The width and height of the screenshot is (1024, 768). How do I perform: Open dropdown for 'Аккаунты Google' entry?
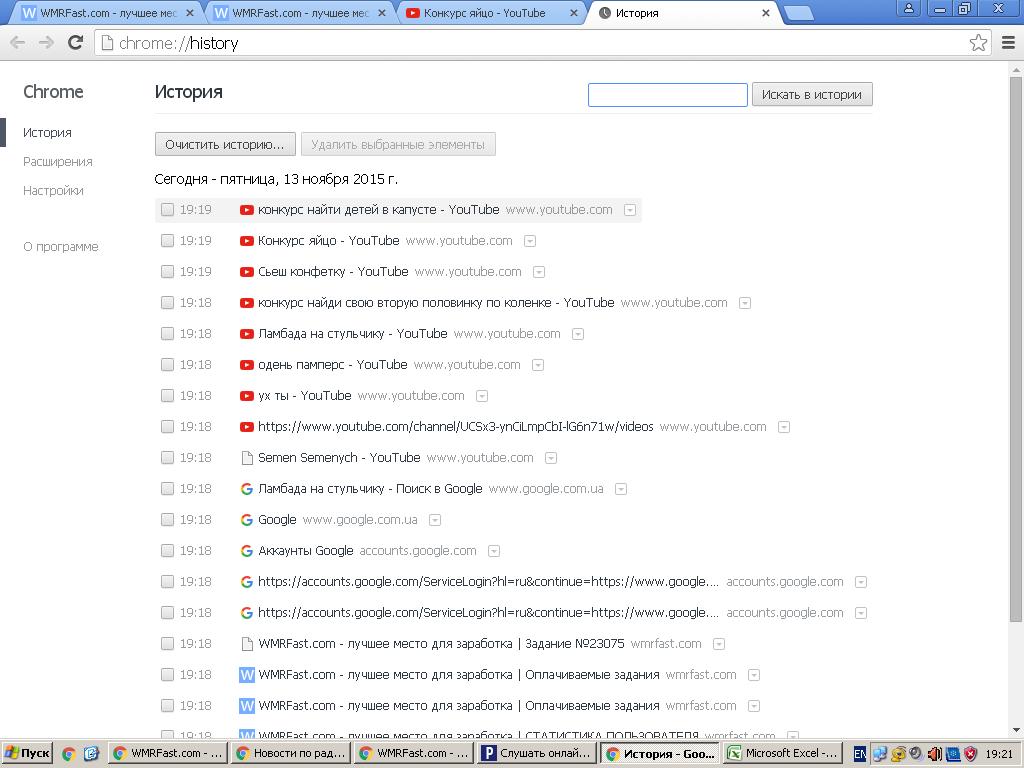494,551
